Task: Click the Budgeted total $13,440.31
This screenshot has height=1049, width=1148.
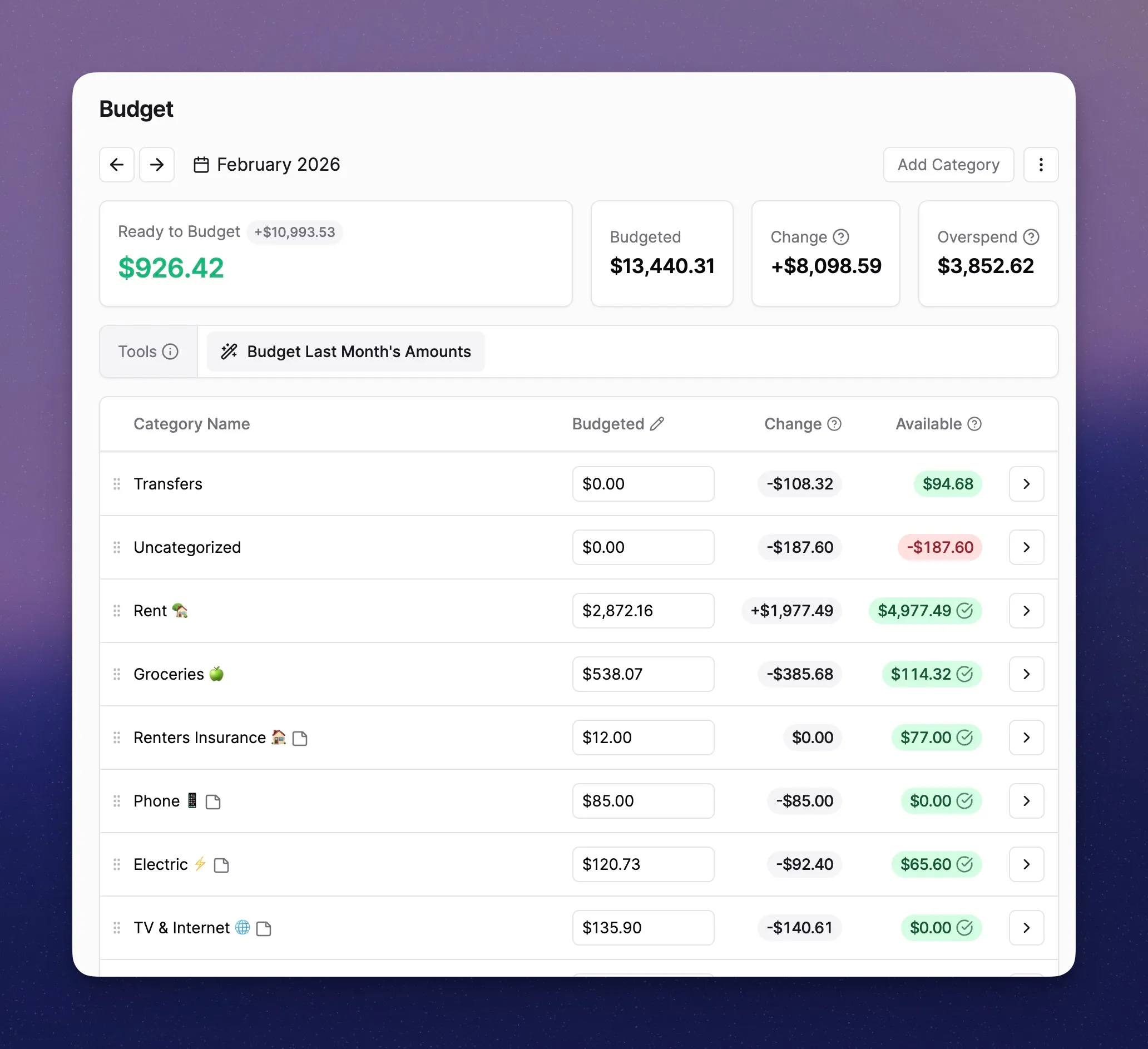Action: click(x=662, y=266)
